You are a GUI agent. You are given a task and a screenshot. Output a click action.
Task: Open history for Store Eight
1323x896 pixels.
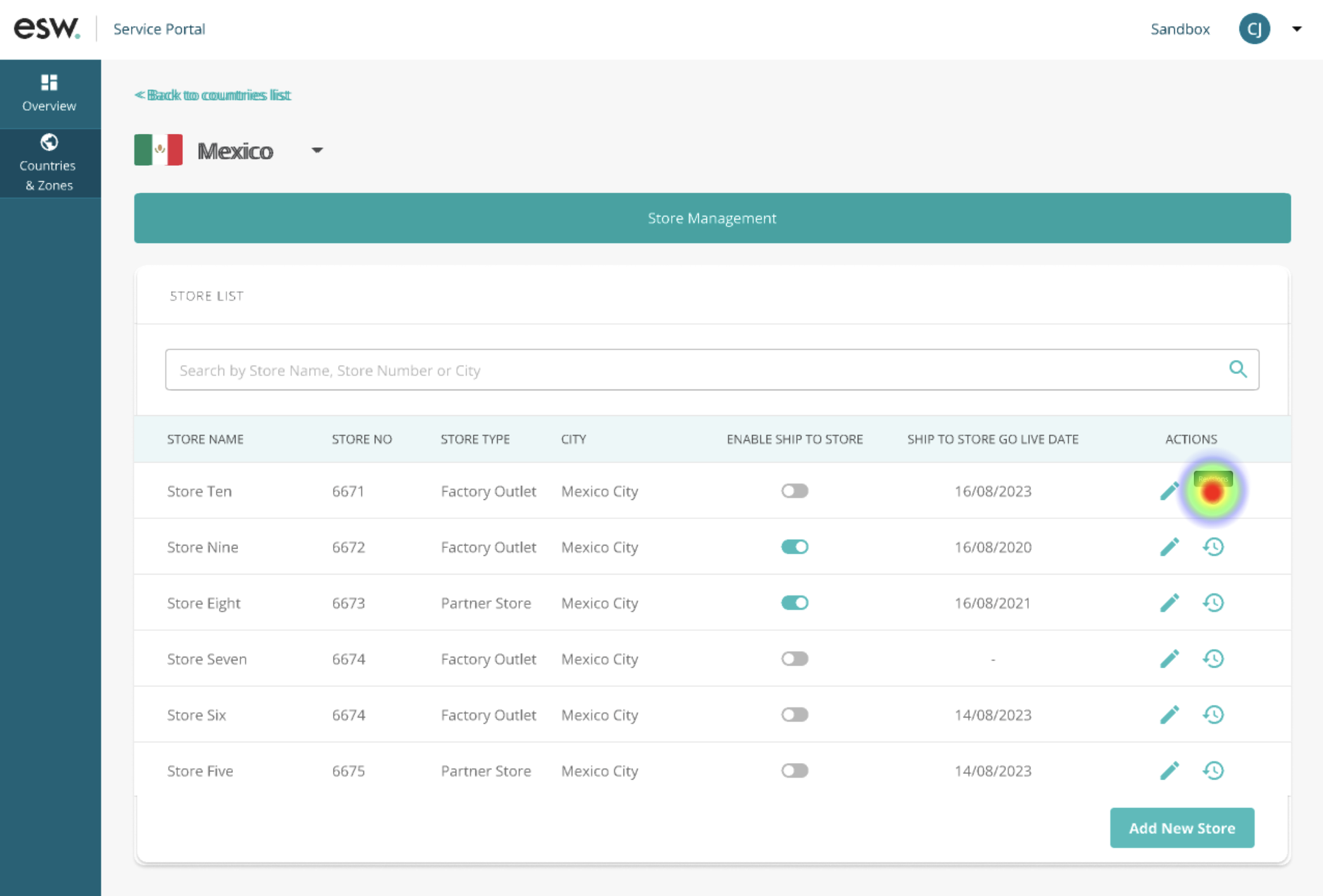[x=1213, y=602]
